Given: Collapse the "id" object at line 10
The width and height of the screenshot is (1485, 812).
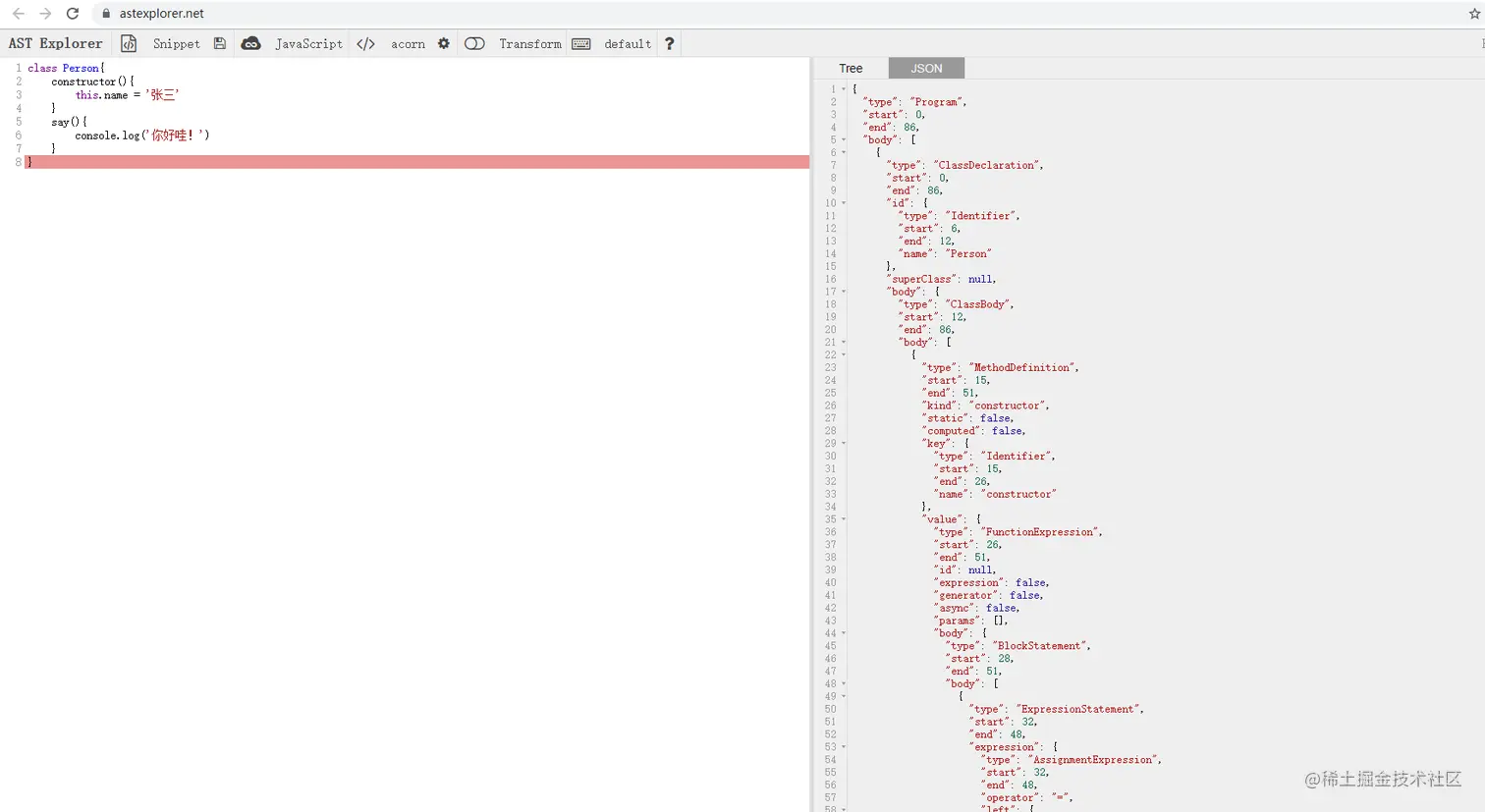Looking at the screenshot, I should (x=844, y=203).
